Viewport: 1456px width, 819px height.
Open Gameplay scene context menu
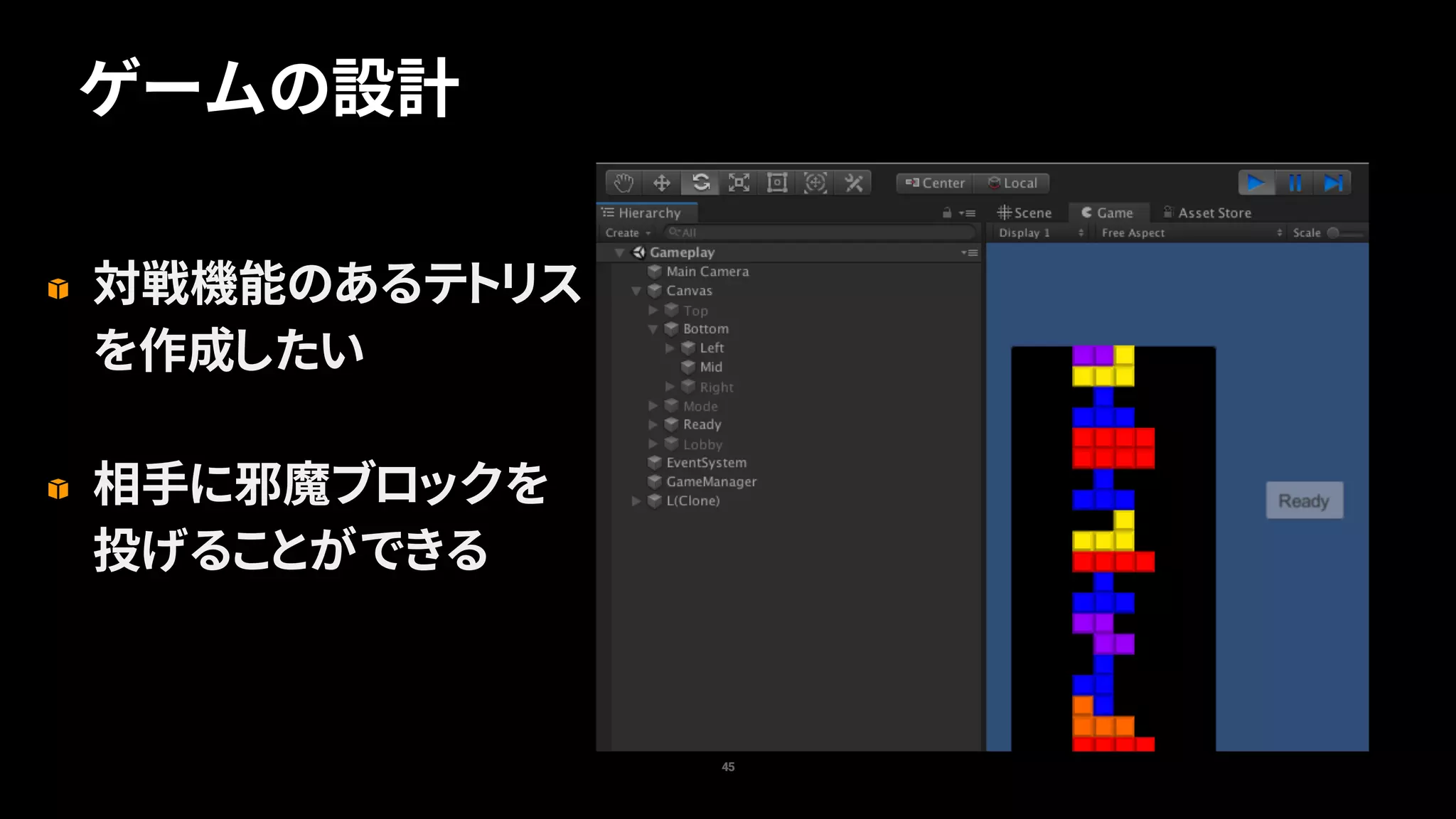[969, 252]
